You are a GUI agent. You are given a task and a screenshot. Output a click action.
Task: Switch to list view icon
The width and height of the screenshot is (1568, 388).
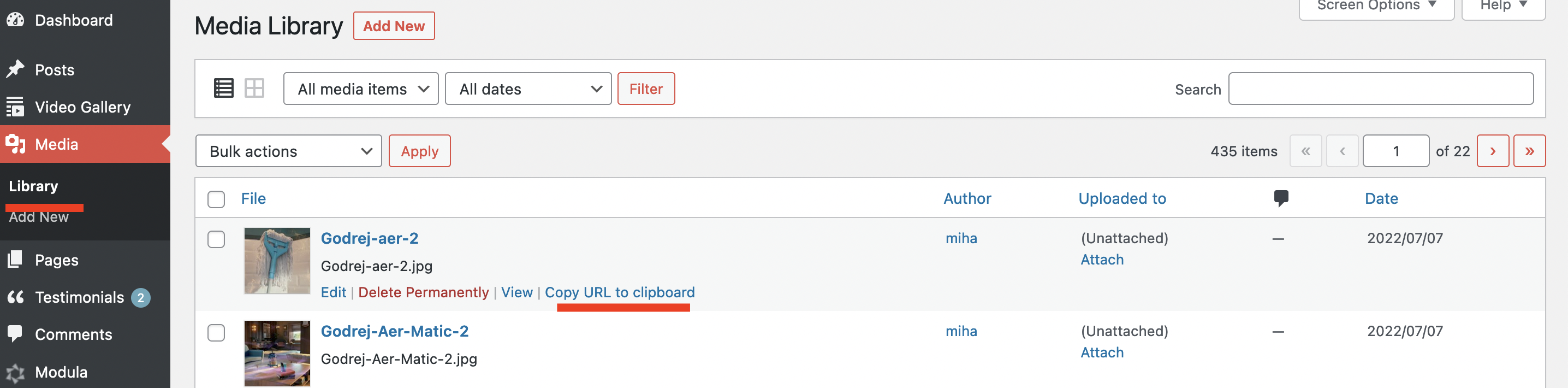click(223, 89)
